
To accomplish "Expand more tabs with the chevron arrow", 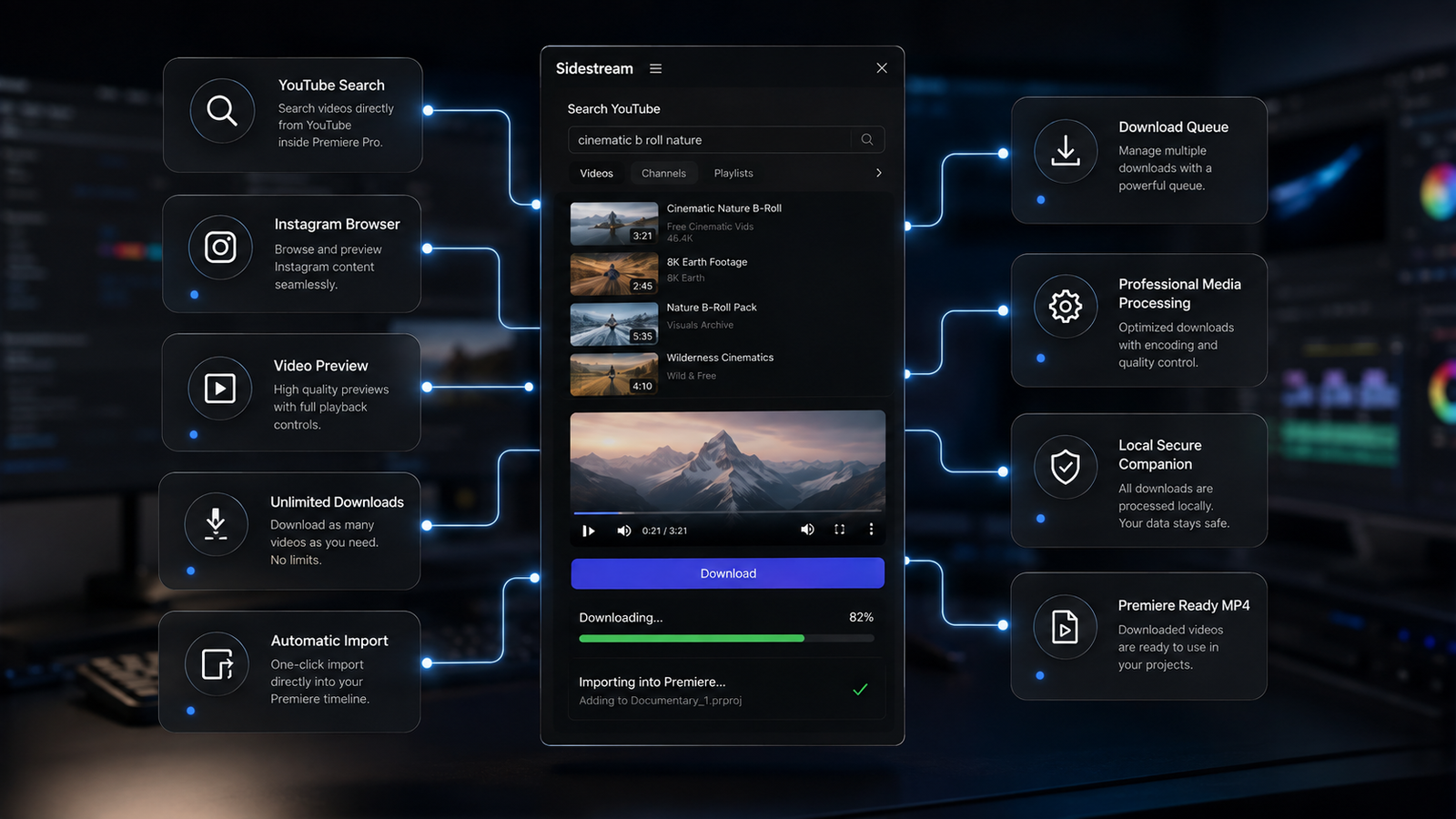I will coord(878,173).
